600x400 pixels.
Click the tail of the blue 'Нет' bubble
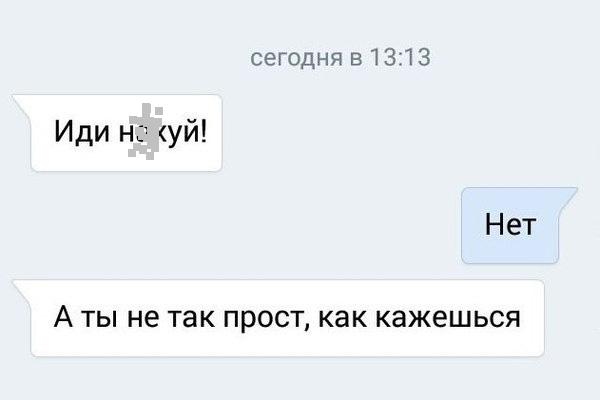point(568,198)
